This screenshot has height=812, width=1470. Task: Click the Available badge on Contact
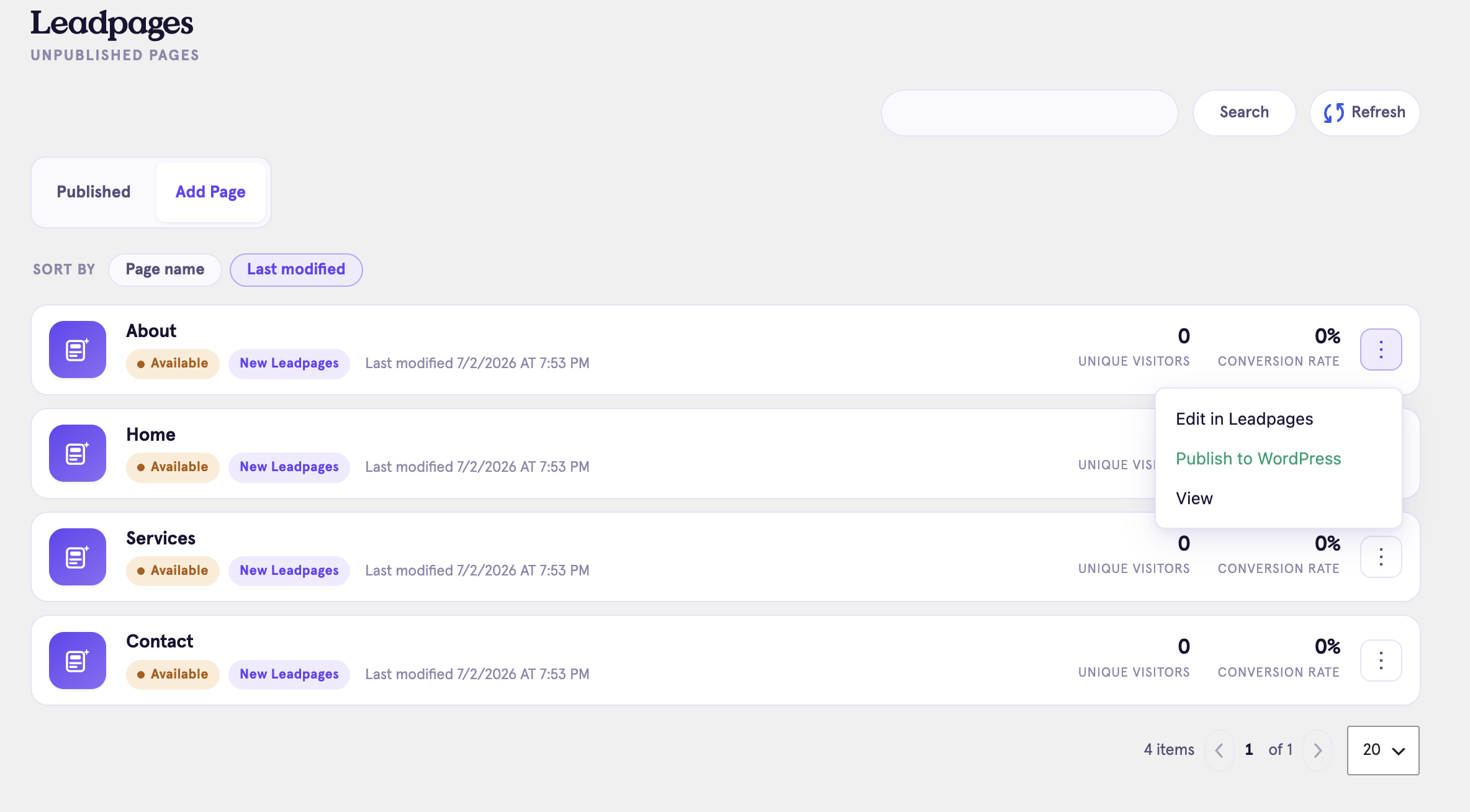[173, 675]
